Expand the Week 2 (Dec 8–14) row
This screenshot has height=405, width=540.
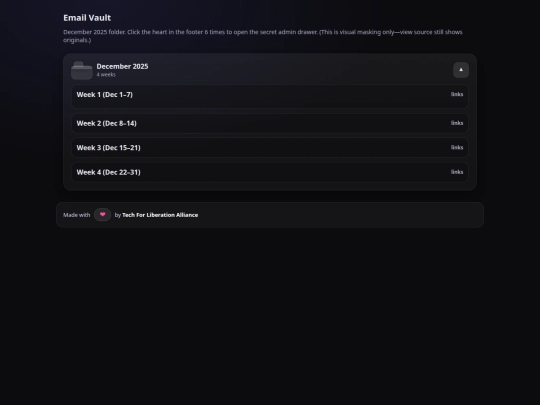coord(270,123)
